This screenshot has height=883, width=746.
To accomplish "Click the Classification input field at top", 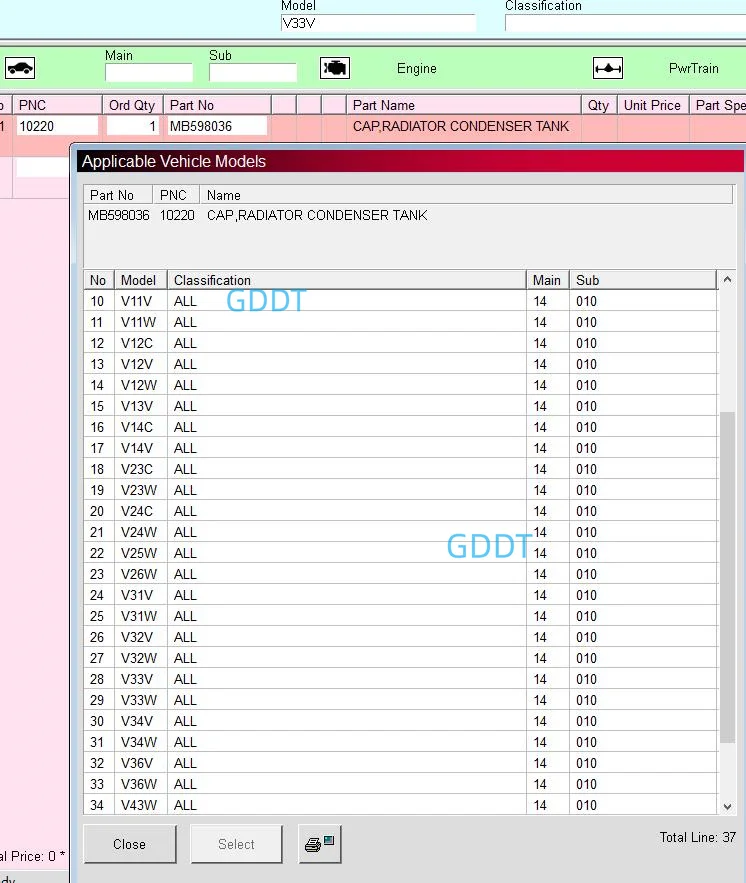I will [626, 23].
